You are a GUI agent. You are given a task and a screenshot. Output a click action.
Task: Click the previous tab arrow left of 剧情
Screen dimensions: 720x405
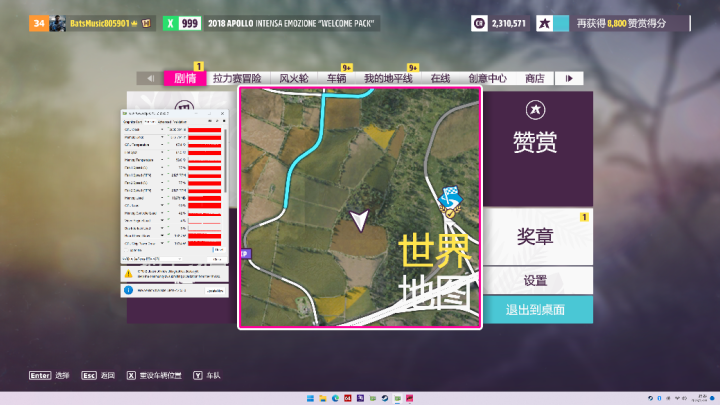(x=151, y=79)
